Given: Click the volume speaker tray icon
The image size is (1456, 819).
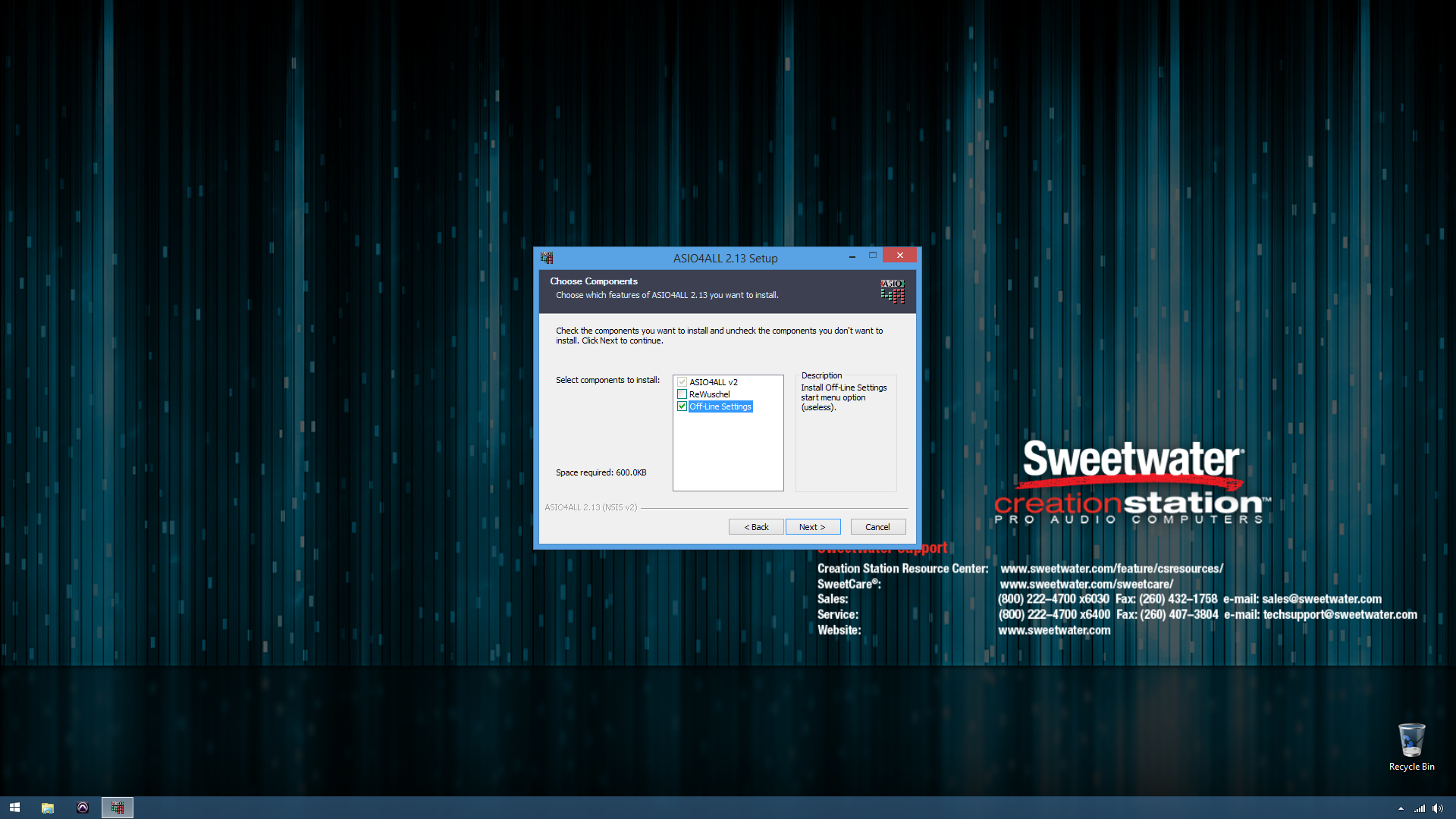Looking at the screenshot, I should coord(1437,808).
